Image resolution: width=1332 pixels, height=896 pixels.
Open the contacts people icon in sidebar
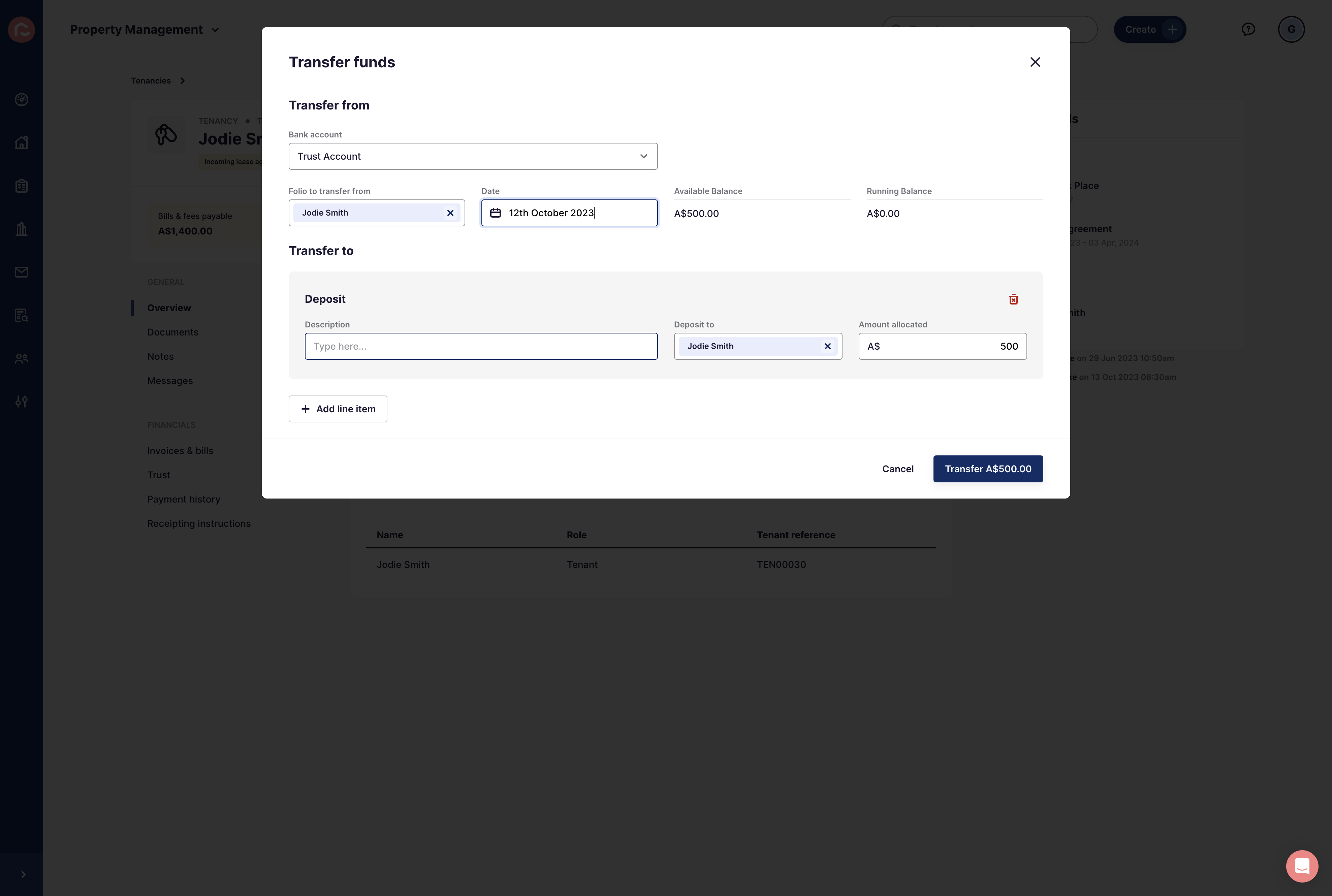[22, 358]
